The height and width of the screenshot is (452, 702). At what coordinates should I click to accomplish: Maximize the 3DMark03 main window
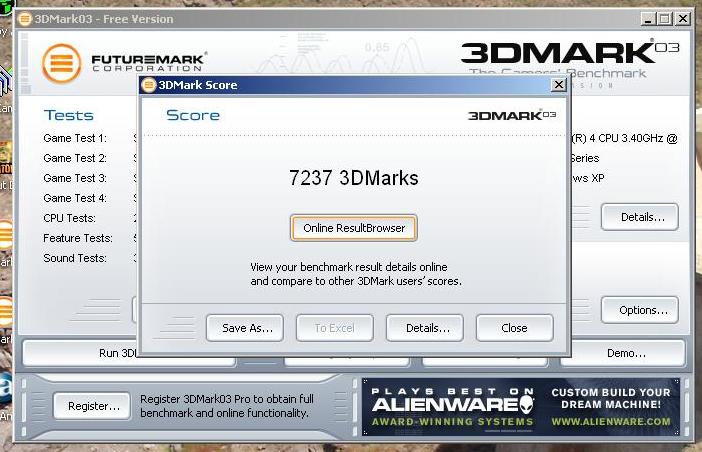tap(665, 19)
